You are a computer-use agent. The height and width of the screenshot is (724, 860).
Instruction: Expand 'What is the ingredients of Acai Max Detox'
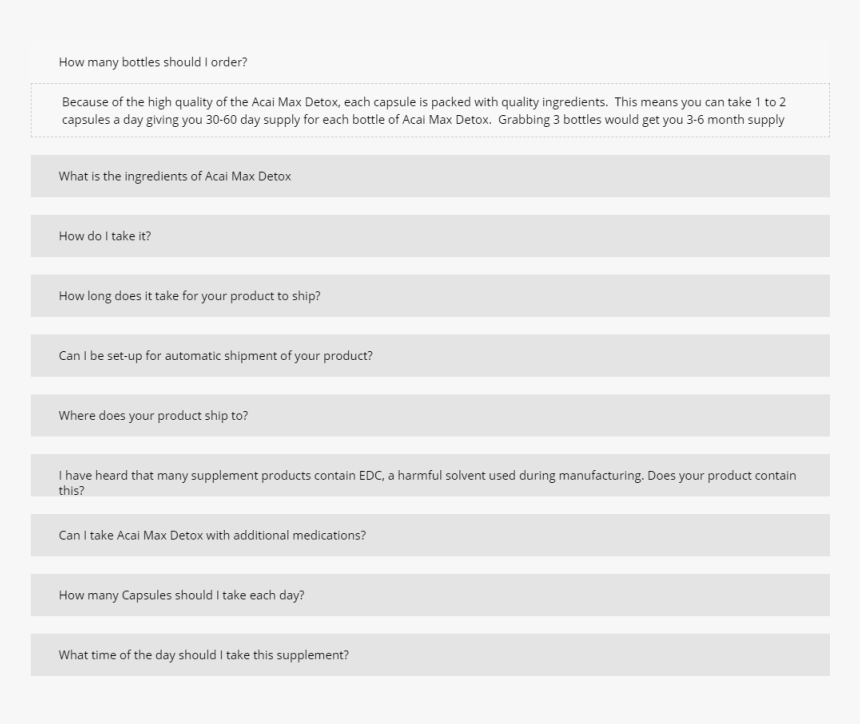coord(430,176)
